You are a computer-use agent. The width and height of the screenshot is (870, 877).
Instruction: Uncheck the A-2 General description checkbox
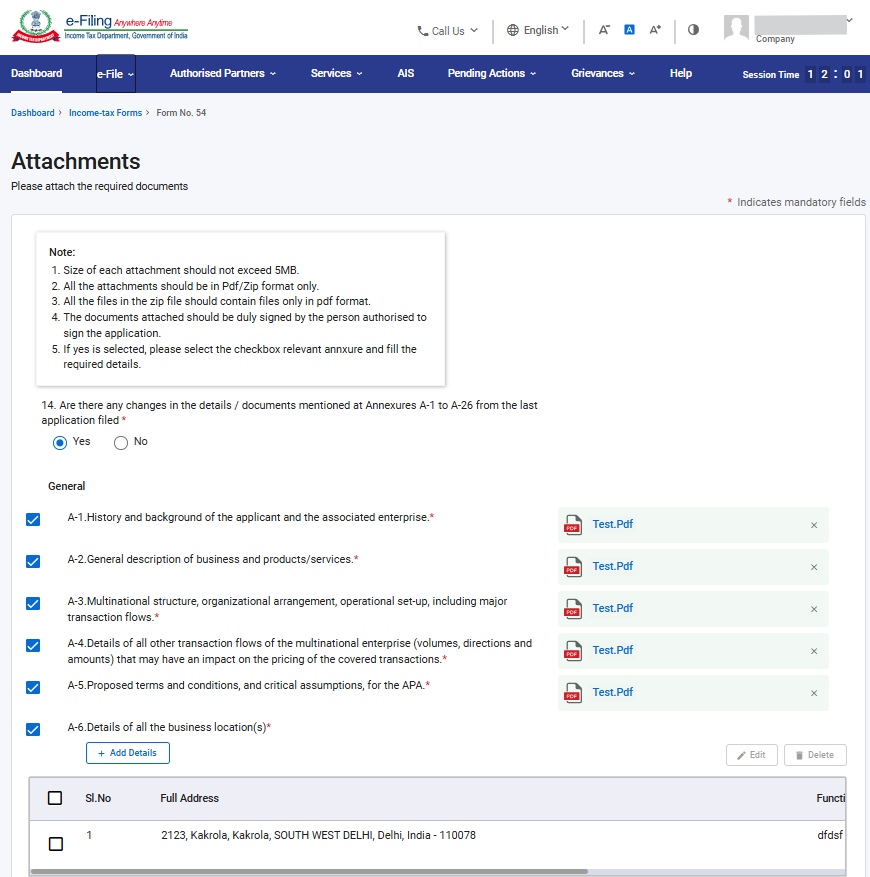tap(33, 561)
